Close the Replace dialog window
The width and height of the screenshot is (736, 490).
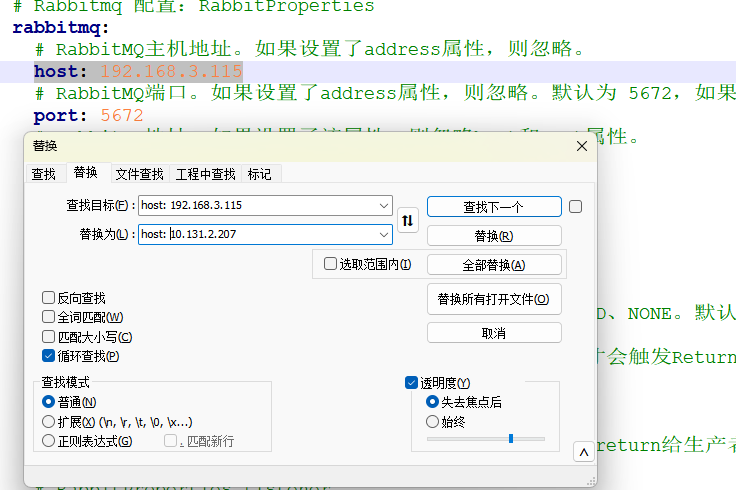581,146
